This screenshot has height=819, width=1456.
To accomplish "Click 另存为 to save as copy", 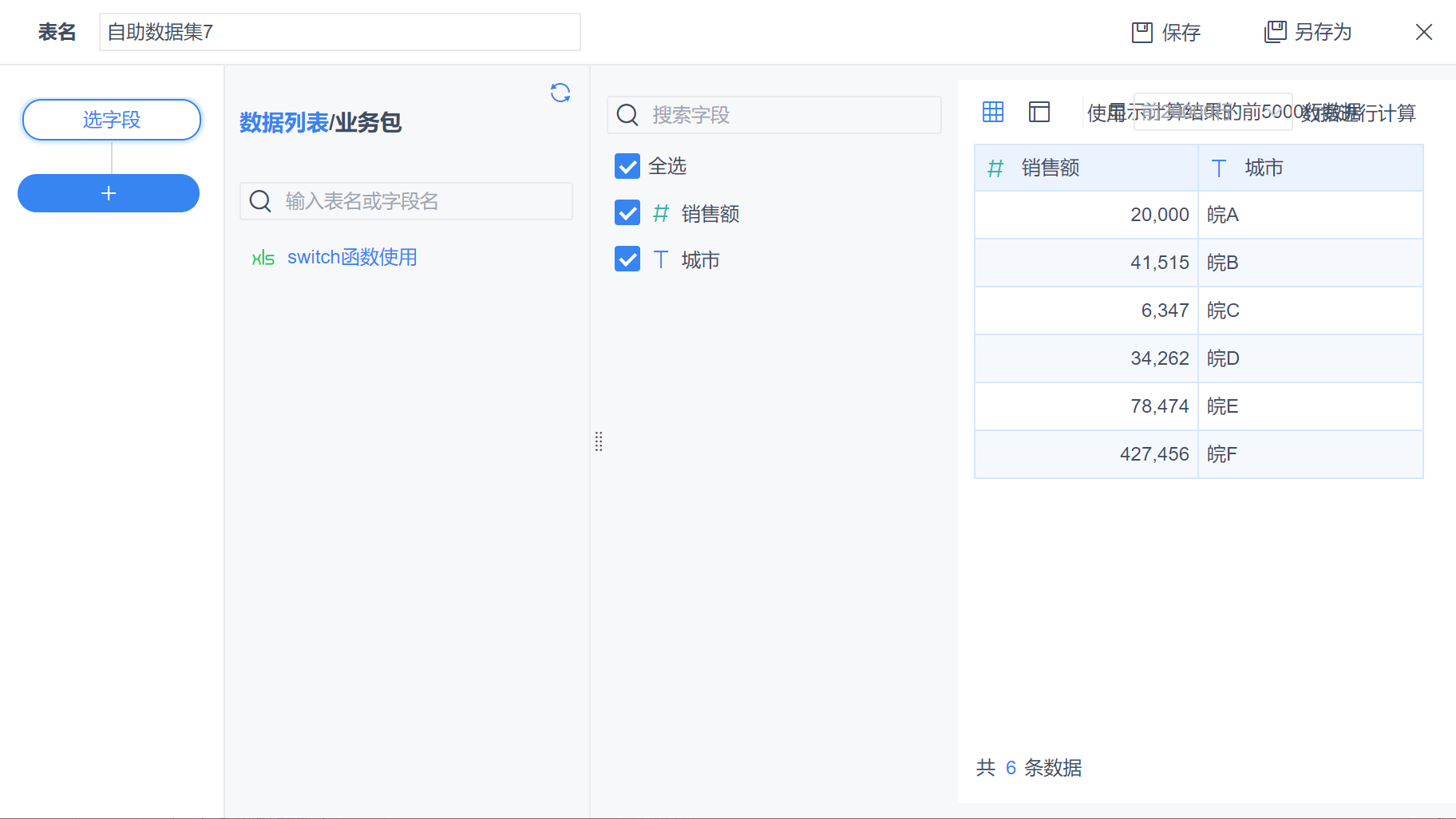I will click(x=1308, y=33).
